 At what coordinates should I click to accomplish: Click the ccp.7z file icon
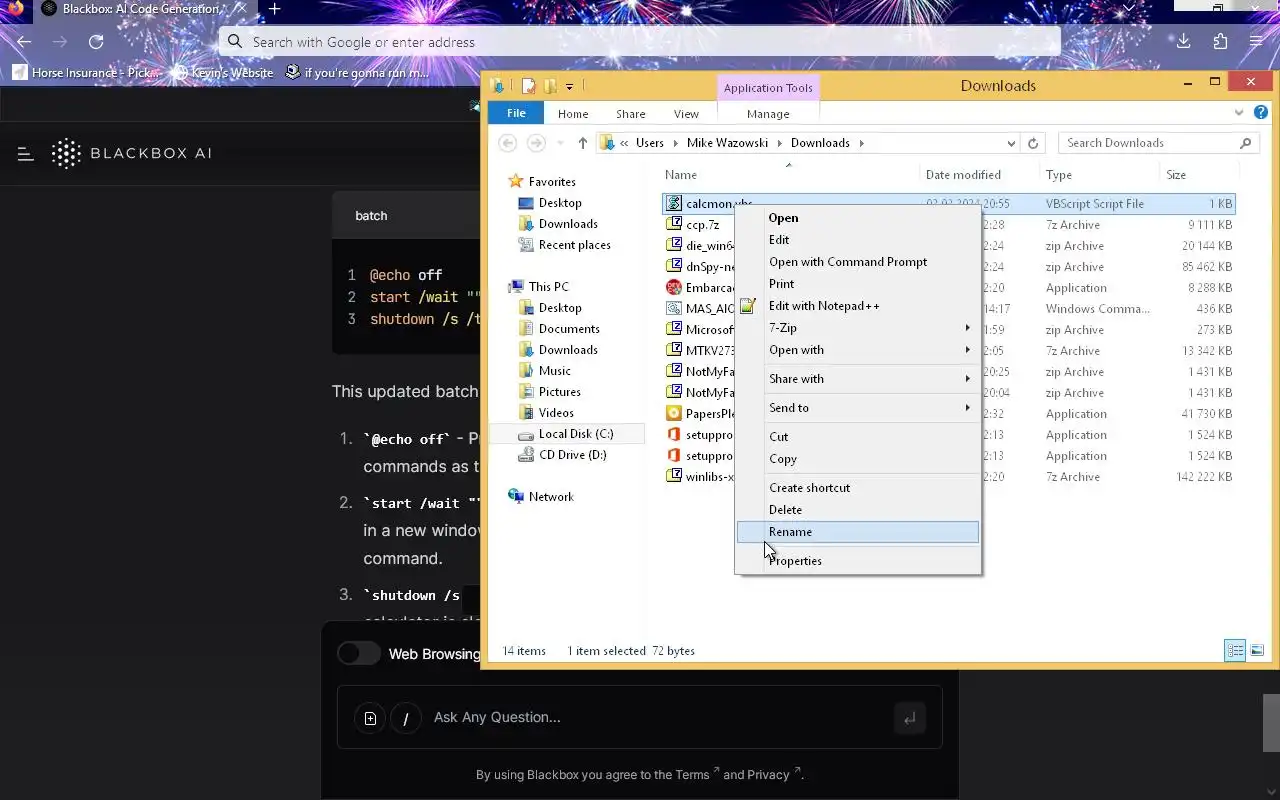(x=674, y=225)
